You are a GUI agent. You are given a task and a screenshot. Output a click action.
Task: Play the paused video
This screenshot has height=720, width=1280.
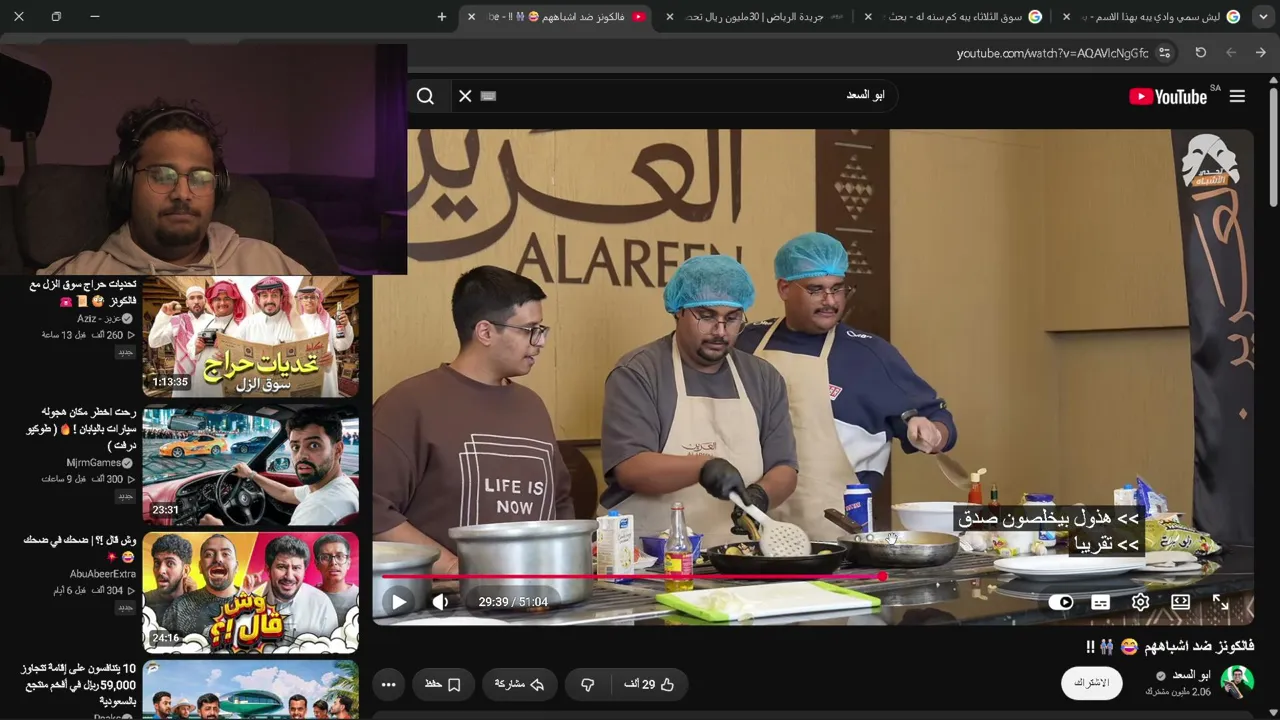(x=398, y=602)
